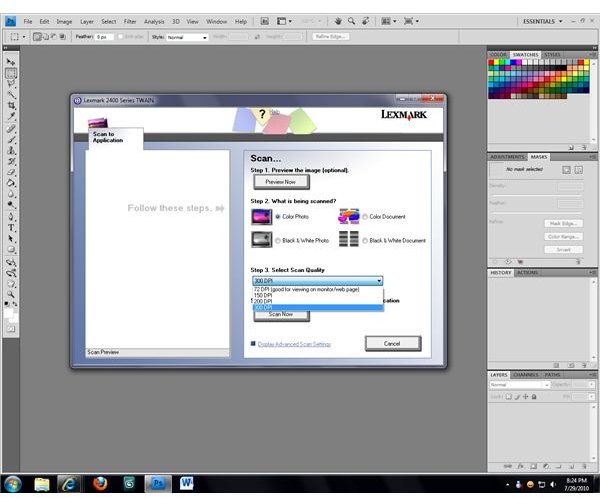
Task: Select the Magic Wand tool
Action: (x=11, y=94)
